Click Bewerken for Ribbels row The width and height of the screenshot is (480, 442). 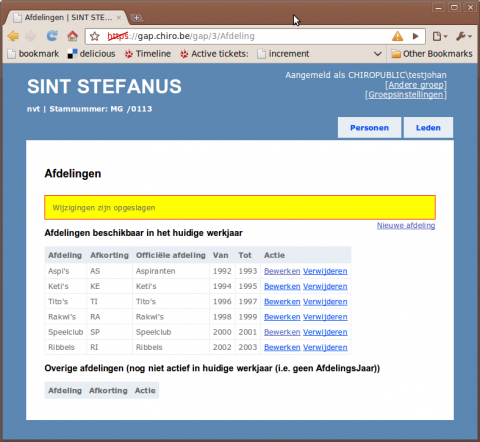[282, 347]
